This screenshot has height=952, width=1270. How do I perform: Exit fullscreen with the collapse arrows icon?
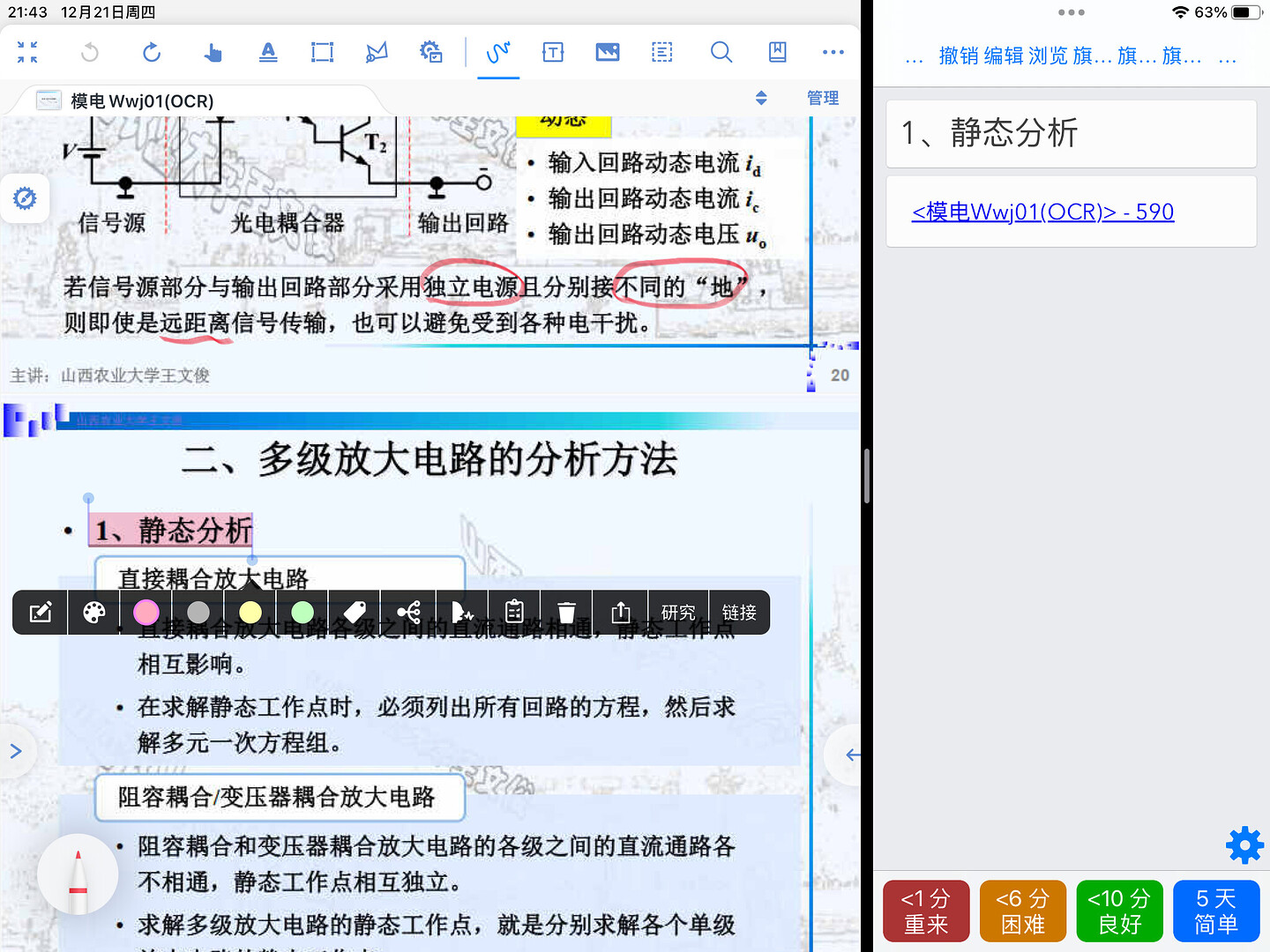pyautogui.click(x=27, y=53)
